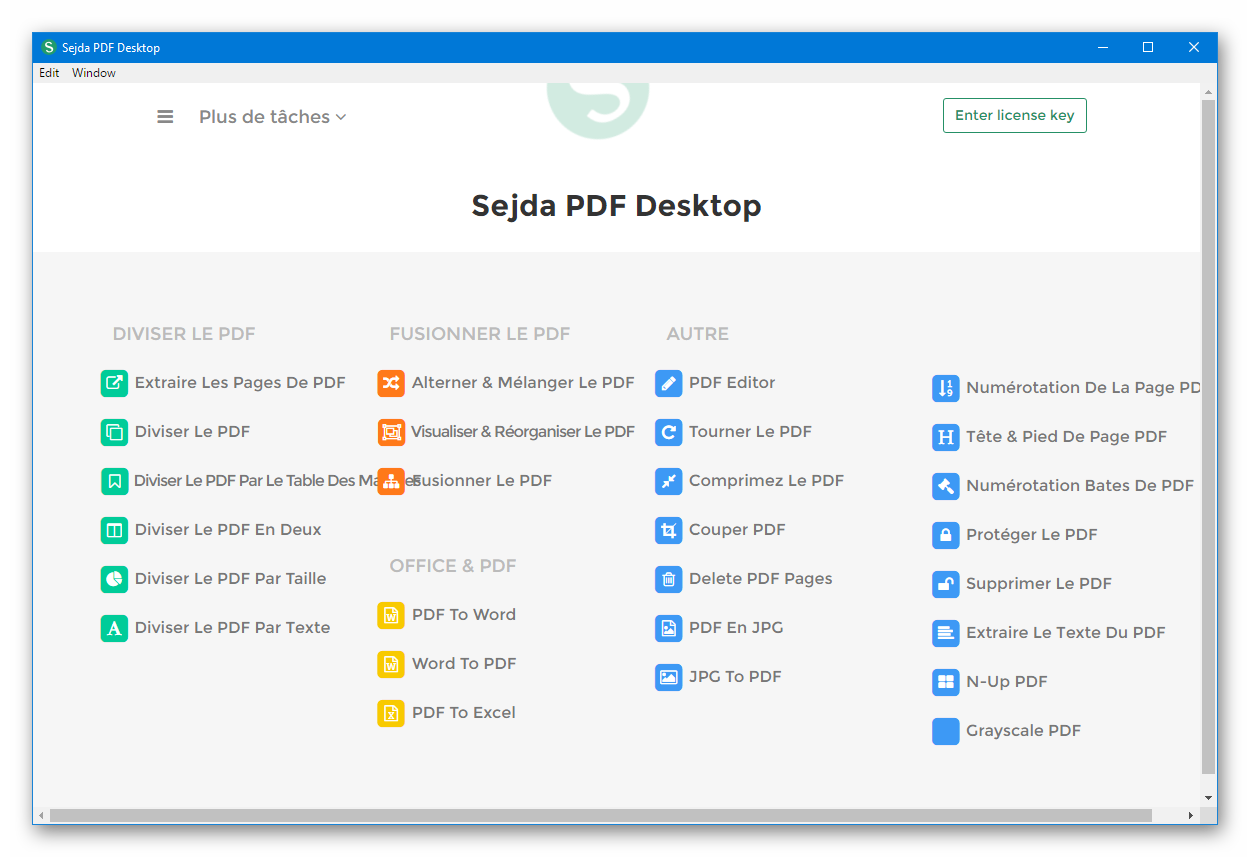
Task: Open the Alterner & Mélanger Le PDF link
Action: pyautogui.click(x=523, y=383)
